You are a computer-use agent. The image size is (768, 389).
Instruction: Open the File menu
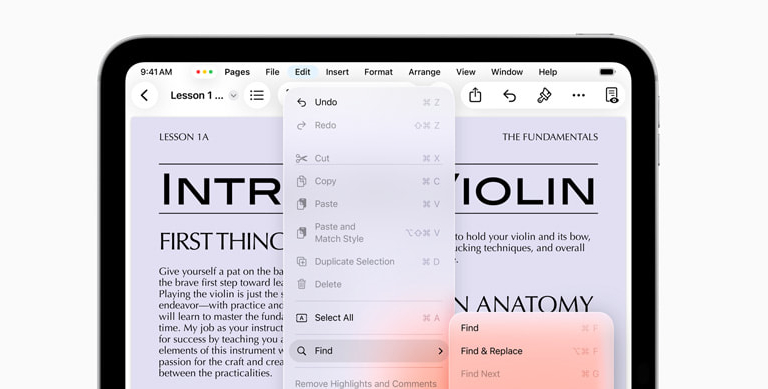[x=272, y=72]
